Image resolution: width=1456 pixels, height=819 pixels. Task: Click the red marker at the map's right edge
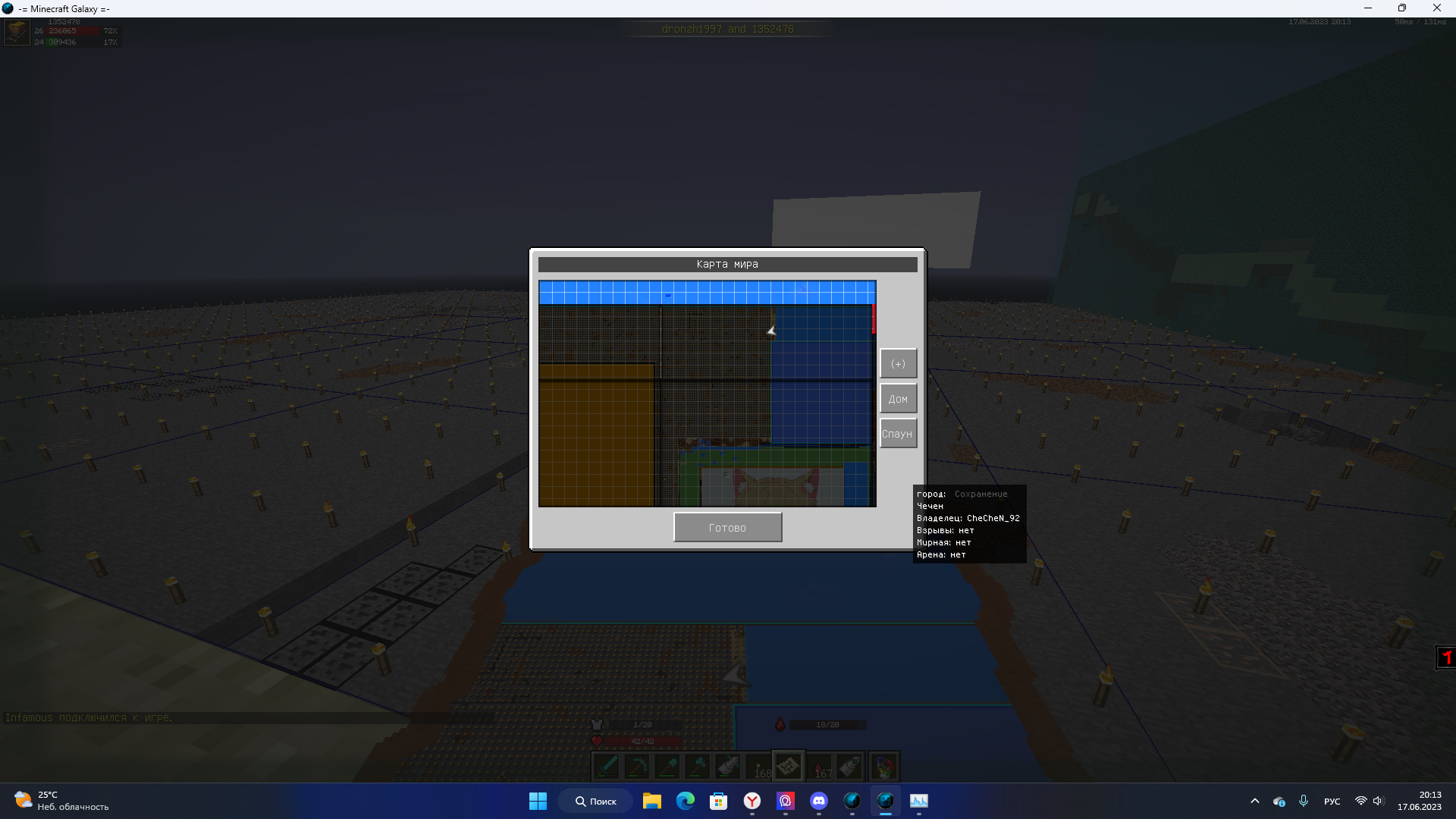point(874,318)
